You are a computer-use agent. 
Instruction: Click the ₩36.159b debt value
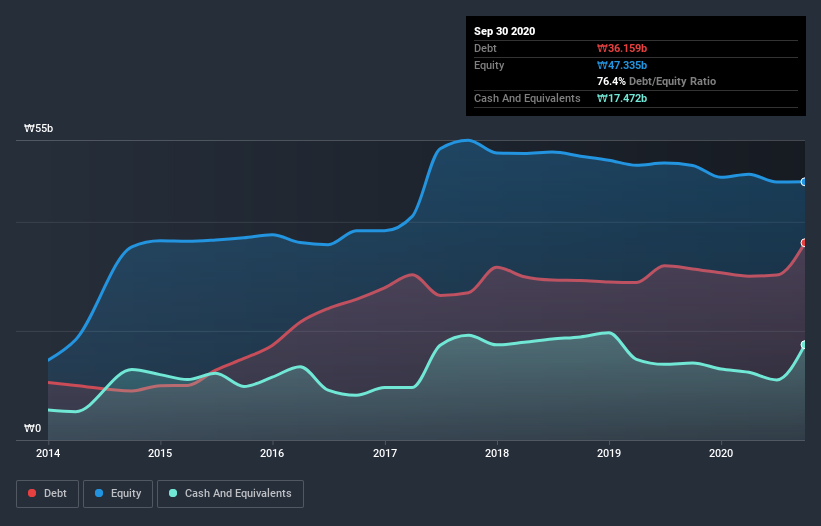(622, 49)
